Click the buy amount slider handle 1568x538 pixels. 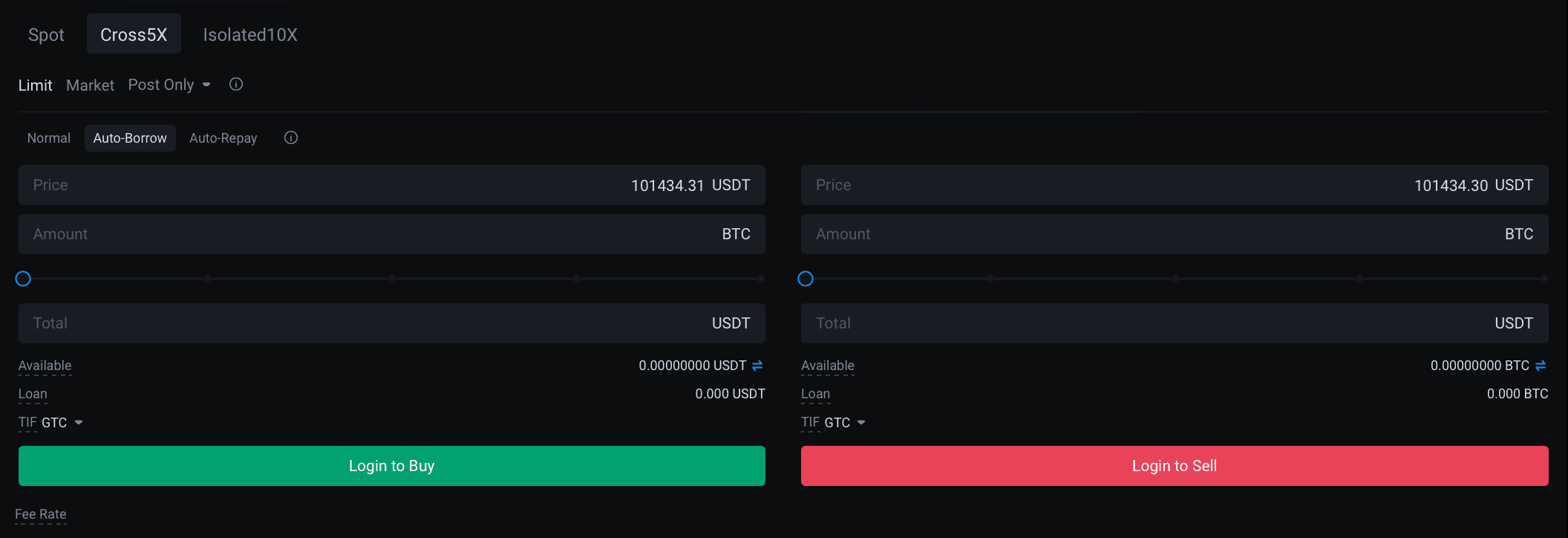click(23, 279)
